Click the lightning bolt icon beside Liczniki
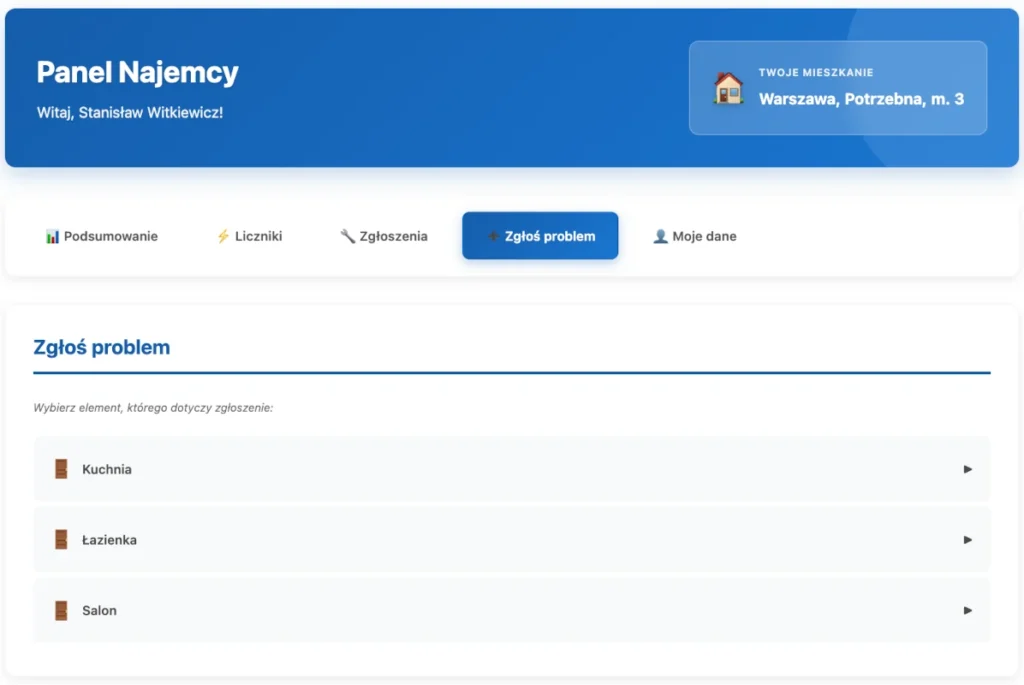The image size is (1024, 685). pyautogui.click(x=223, y=237)
